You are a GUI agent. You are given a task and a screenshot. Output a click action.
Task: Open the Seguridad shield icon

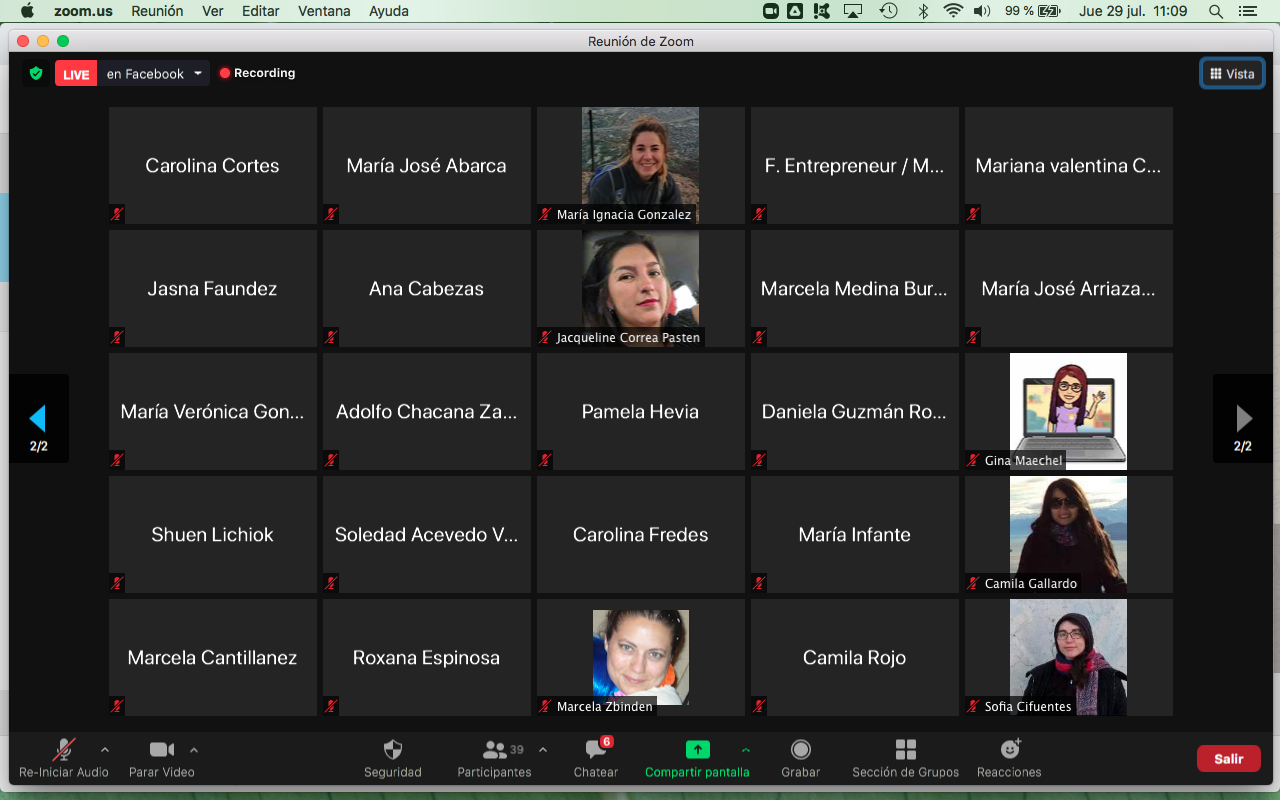pyautogui.click(x=393, y=750)
